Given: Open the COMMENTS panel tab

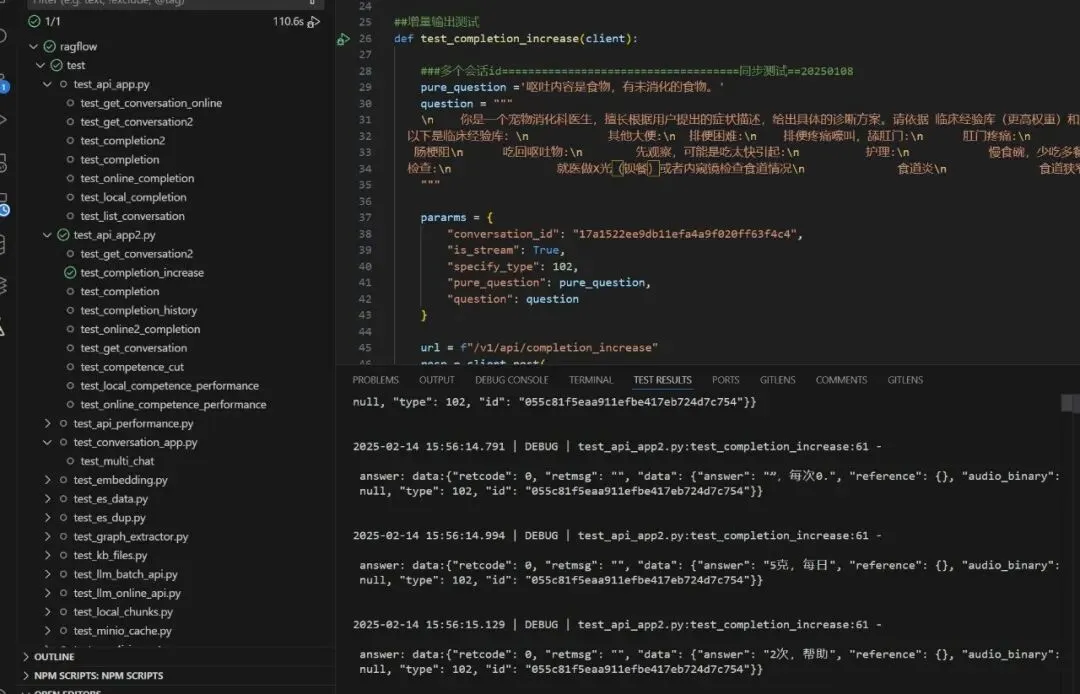Looking at the screenshot, I should 841,380.
